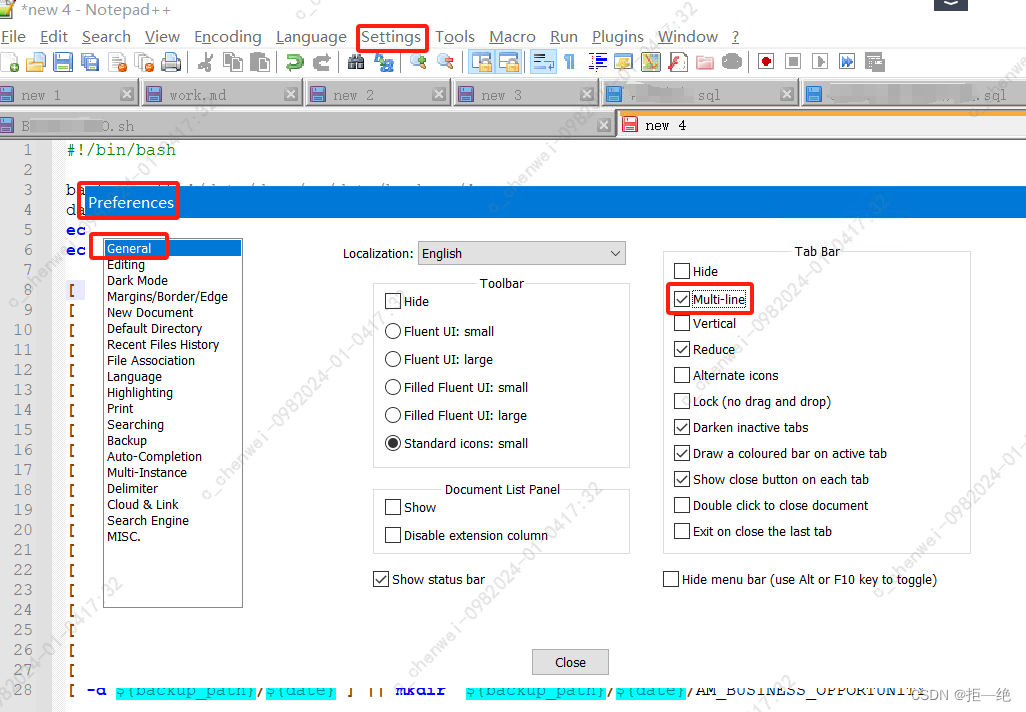
Task: Click the Save All toolbar icon
Action: click(x=90, y=63)
